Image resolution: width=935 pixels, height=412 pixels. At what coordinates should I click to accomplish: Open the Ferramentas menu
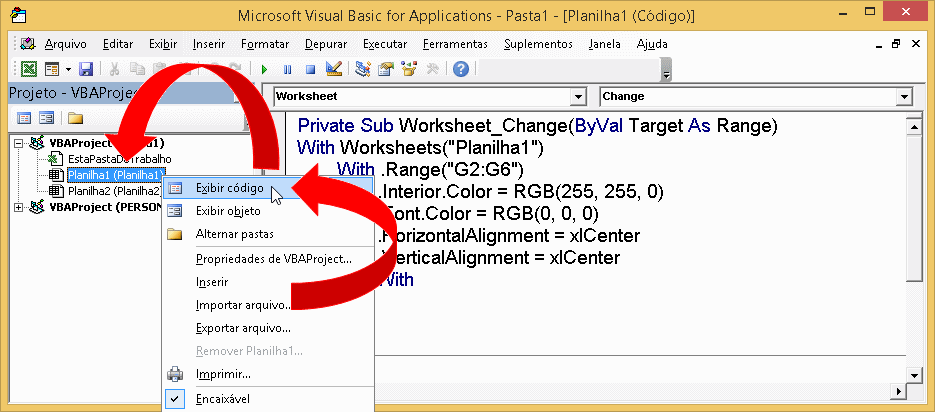coord(456,44)
